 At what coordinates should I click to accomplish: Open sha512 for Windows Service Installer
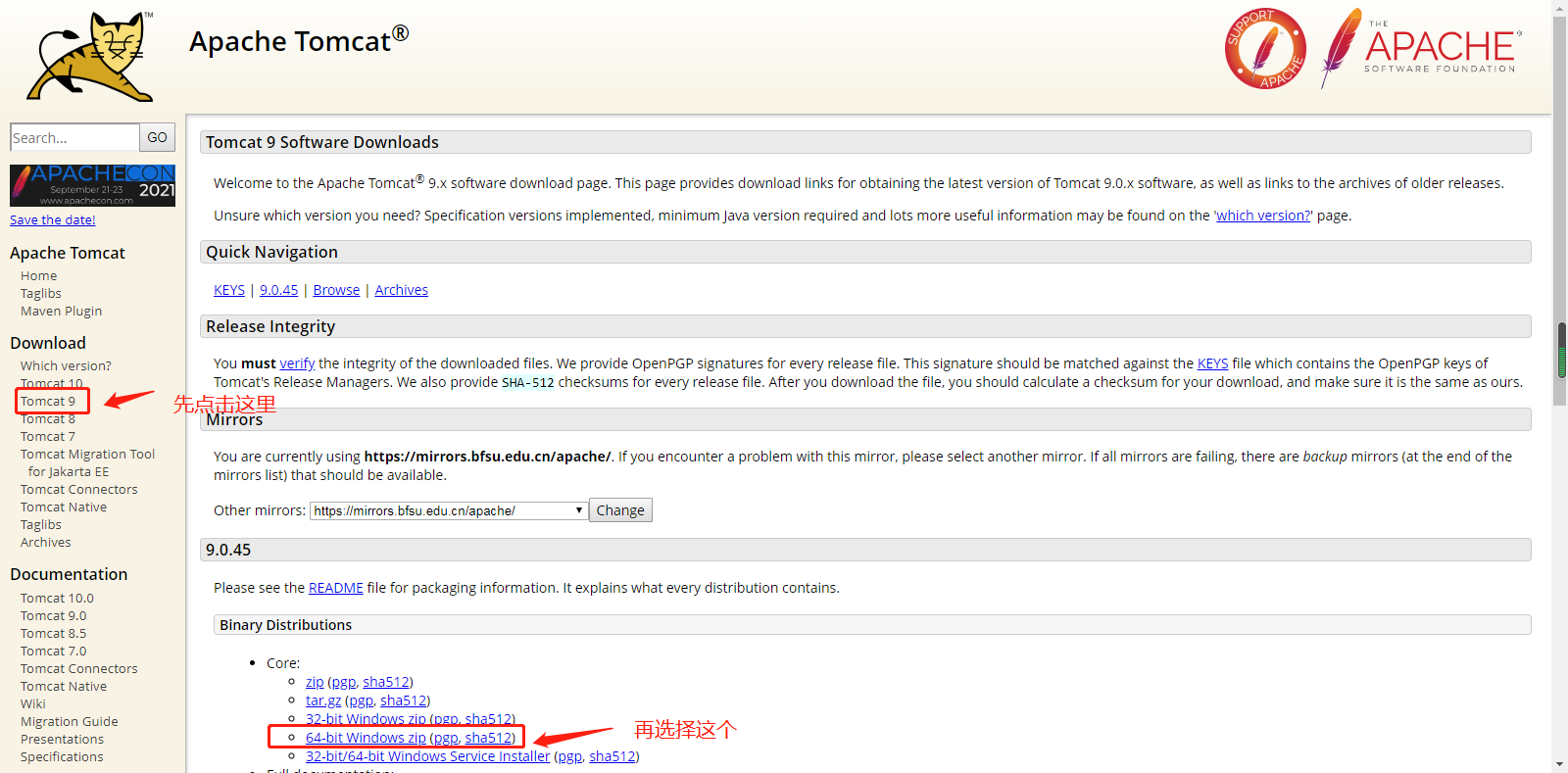coord(612,756)
